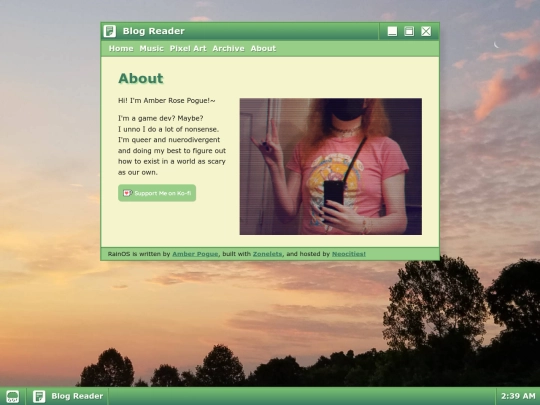Viewport: 540px width, 405px height.
Task: Visit the Neocities link
Action: point(349,254)
